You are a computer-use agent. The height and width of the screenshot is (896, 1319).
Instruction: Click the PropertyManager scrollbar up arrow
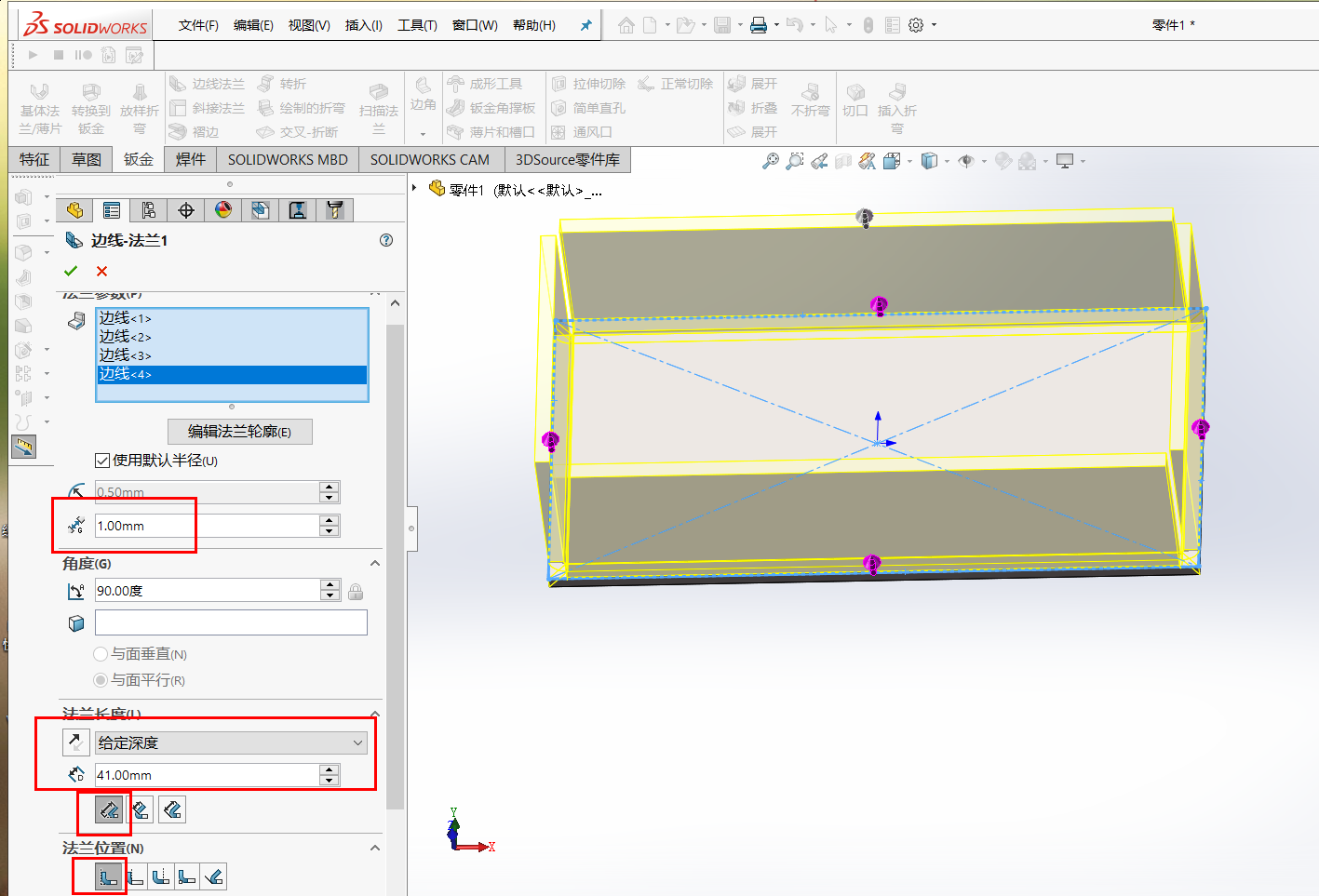(395, 303)
